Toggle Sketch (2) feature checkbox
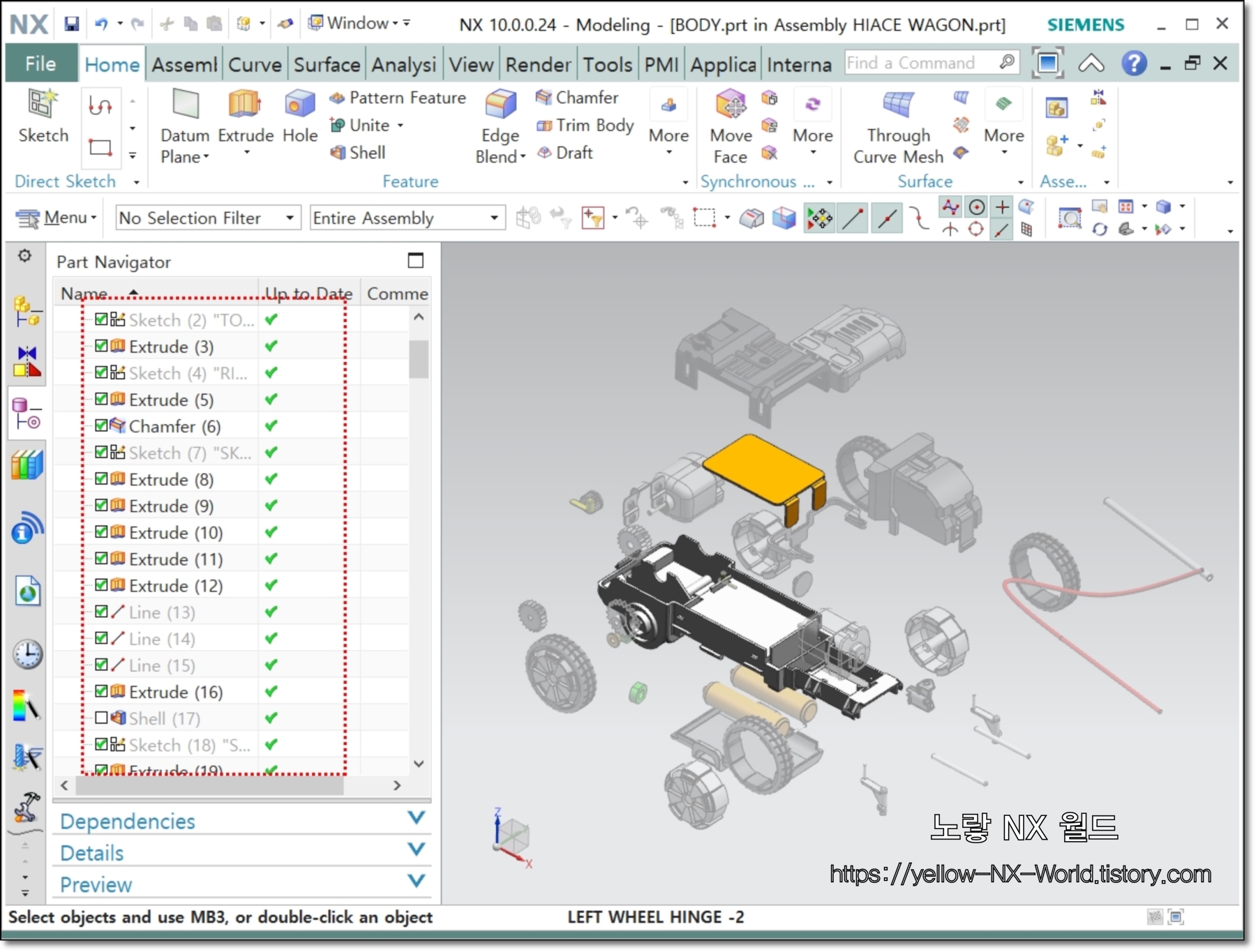Screen dimensions: 1256x952 101,319
